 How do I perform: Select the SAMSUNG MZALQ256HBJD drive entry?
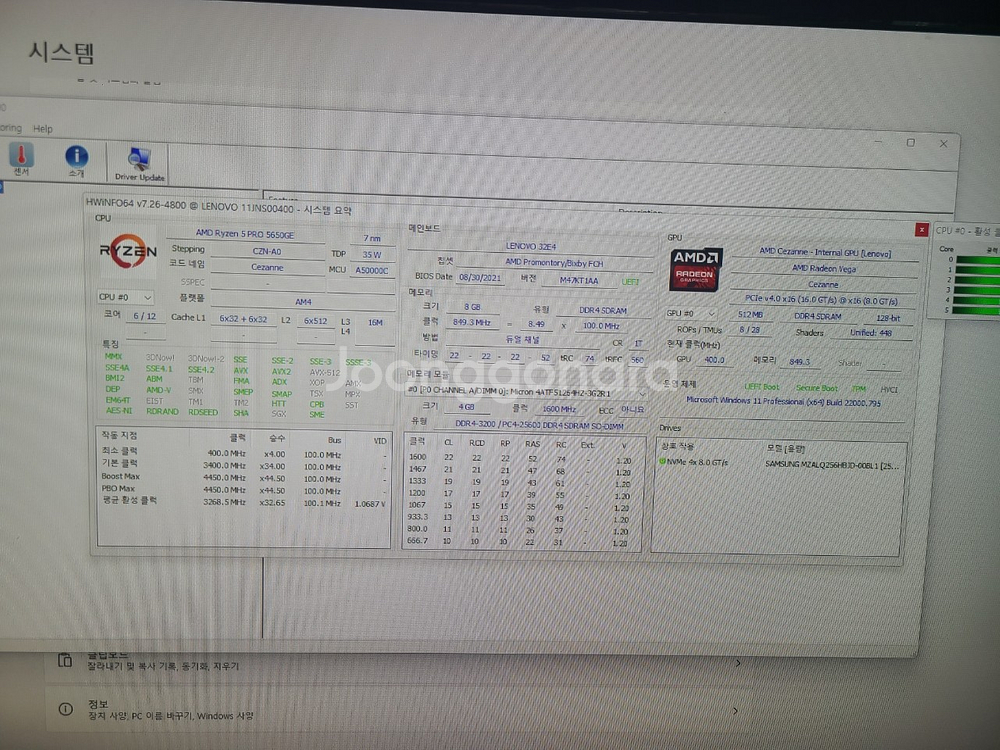(832, 465)
